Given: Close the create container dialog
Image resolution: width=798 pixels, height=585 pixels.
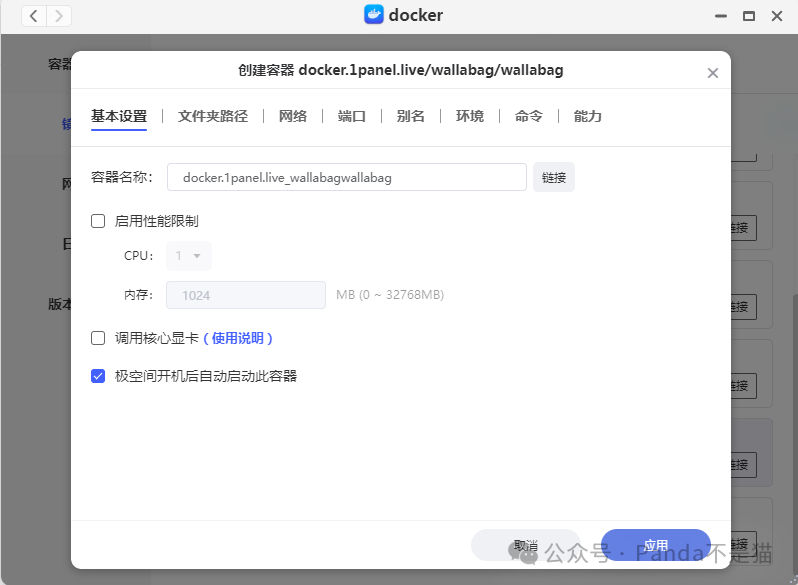Looking at the screenshot, I should [712, 73].
